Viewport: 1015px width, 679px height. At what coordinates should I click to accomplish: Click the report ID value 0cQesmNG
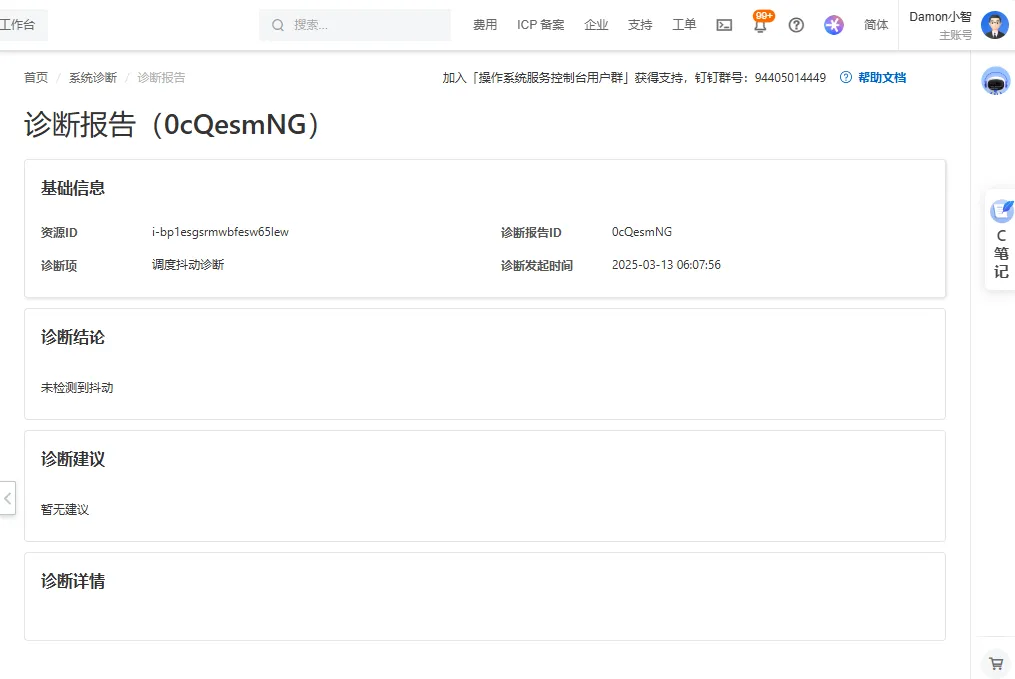coord(641,232)
